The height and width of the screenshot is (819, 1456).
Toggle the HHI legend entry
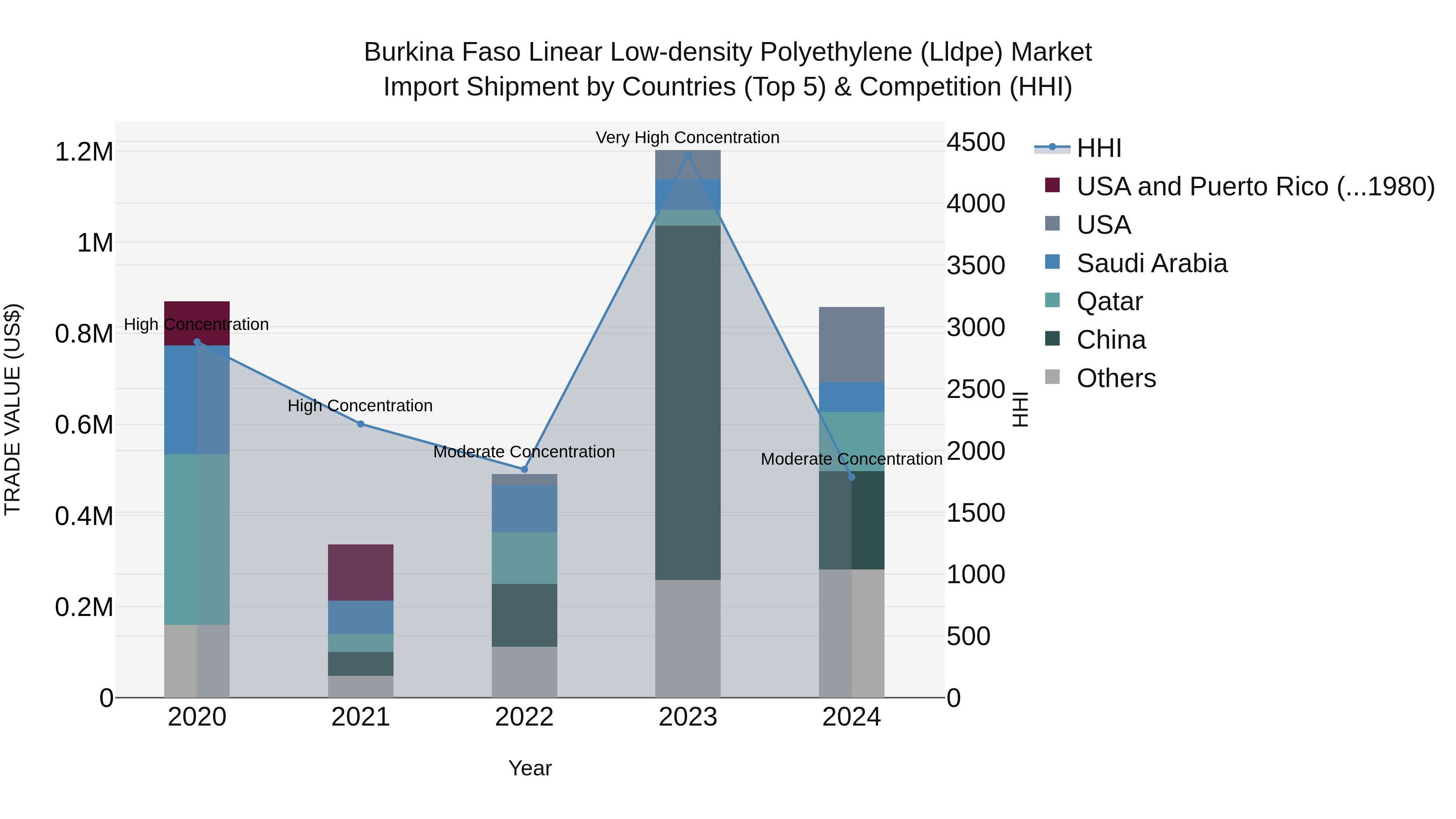coord(1077,148)
